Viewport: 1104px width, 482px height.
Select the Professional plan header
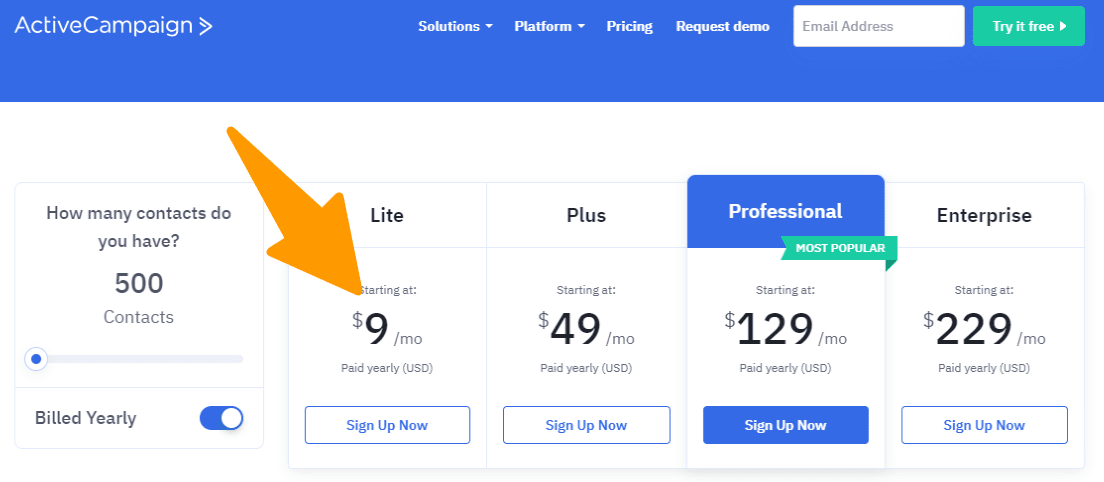click(x=785, y=211)
